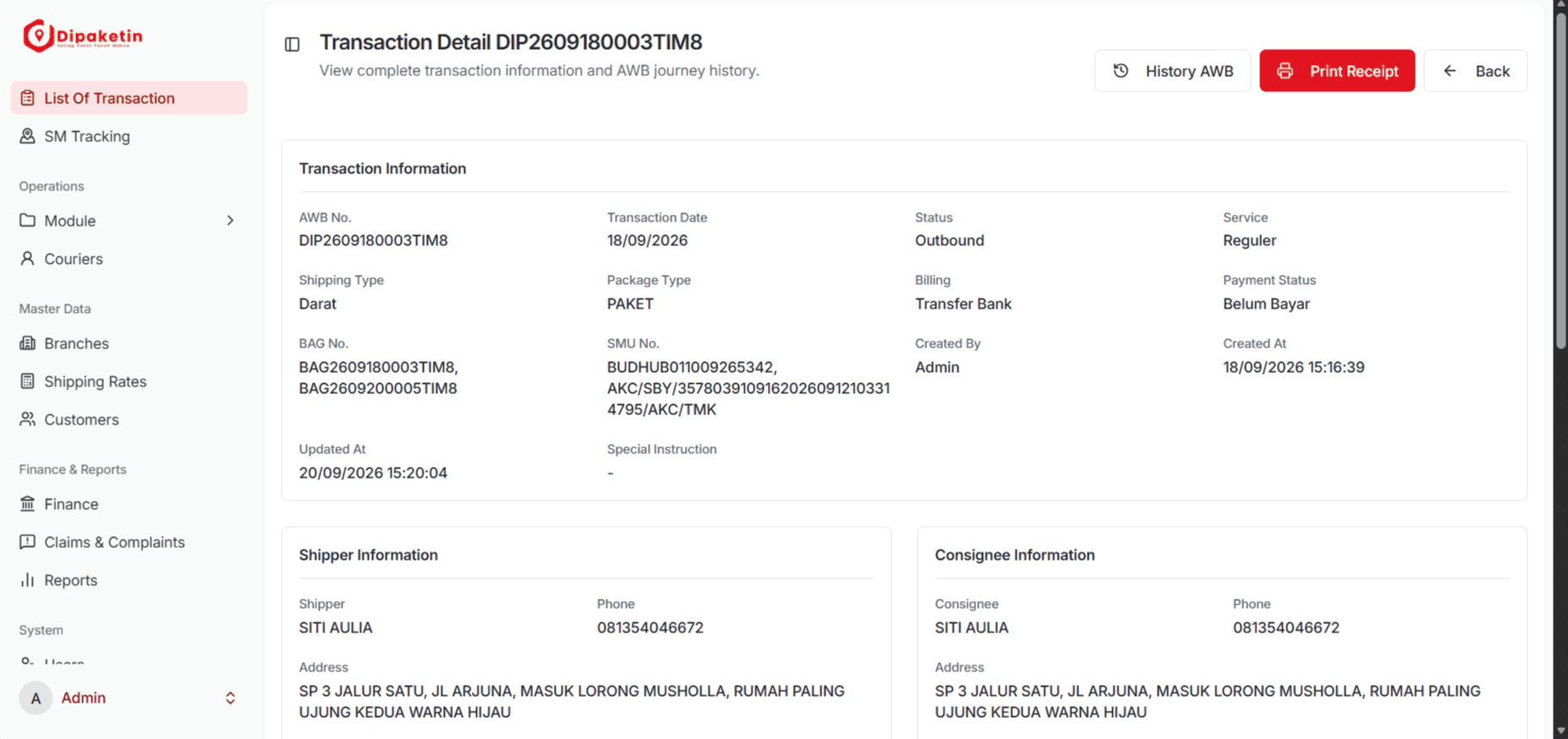The width and height of the screenshot is (1568, 739).
Task: Select the BUDHUB011009265342 SMU number
Action: pos(691,368)
